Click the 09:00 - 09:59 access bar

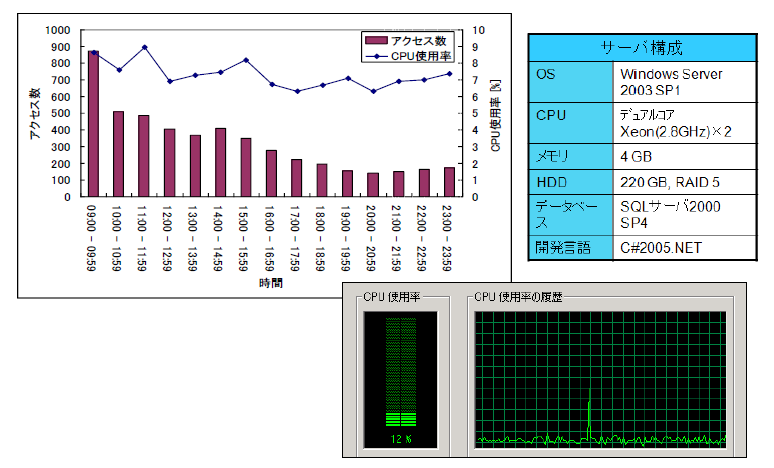(93, 123)
